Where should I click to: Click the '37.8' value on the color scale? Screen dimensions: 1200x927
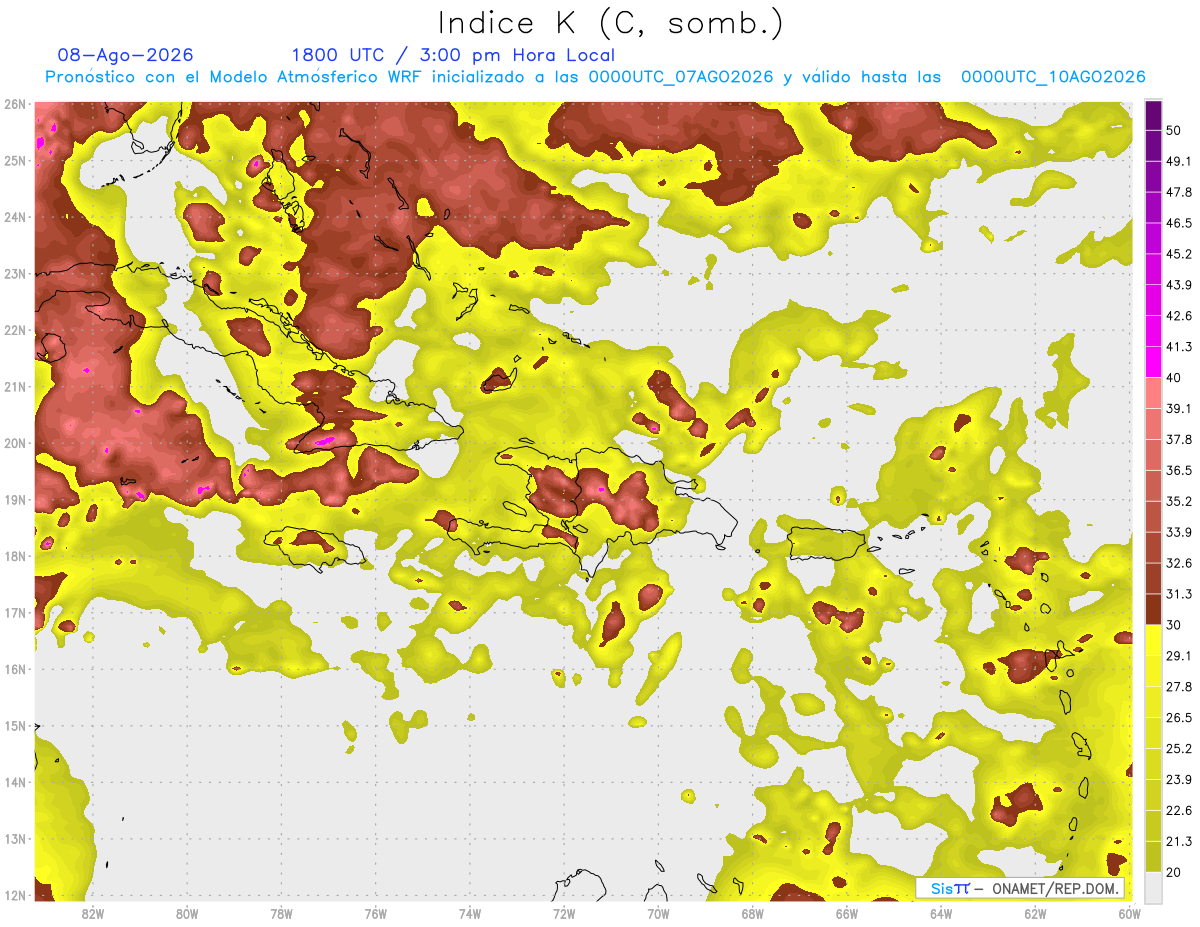click(1179, 440)
